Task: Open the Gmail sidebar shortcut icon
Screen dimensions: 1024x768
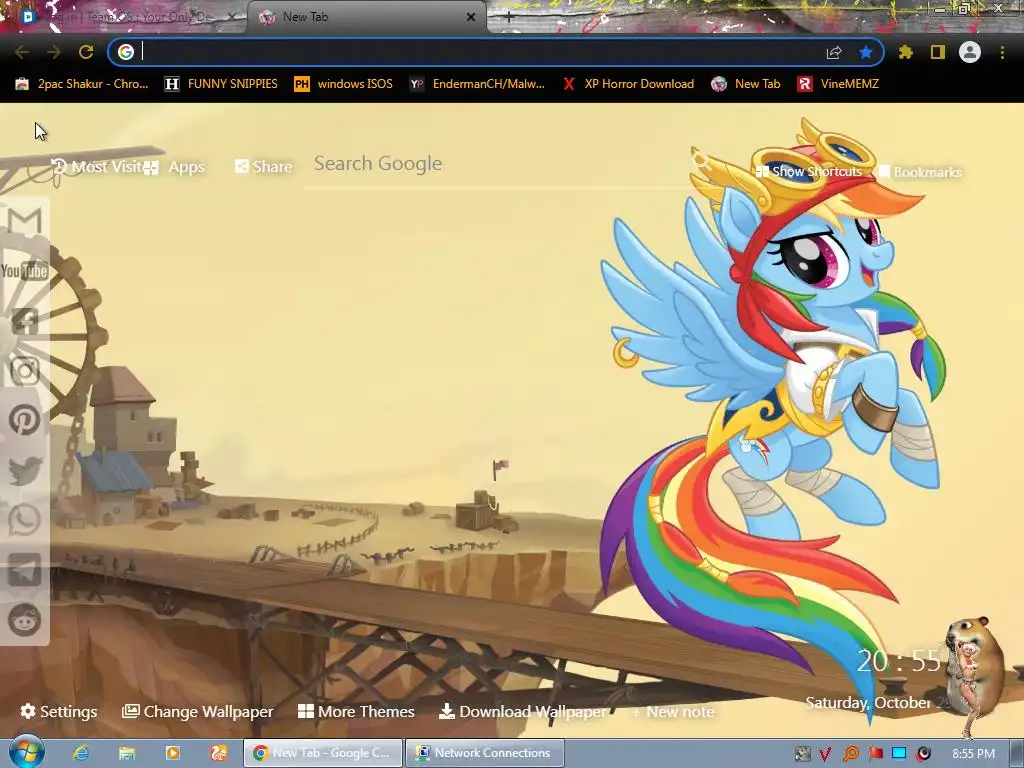Action: tap(24, 221)
